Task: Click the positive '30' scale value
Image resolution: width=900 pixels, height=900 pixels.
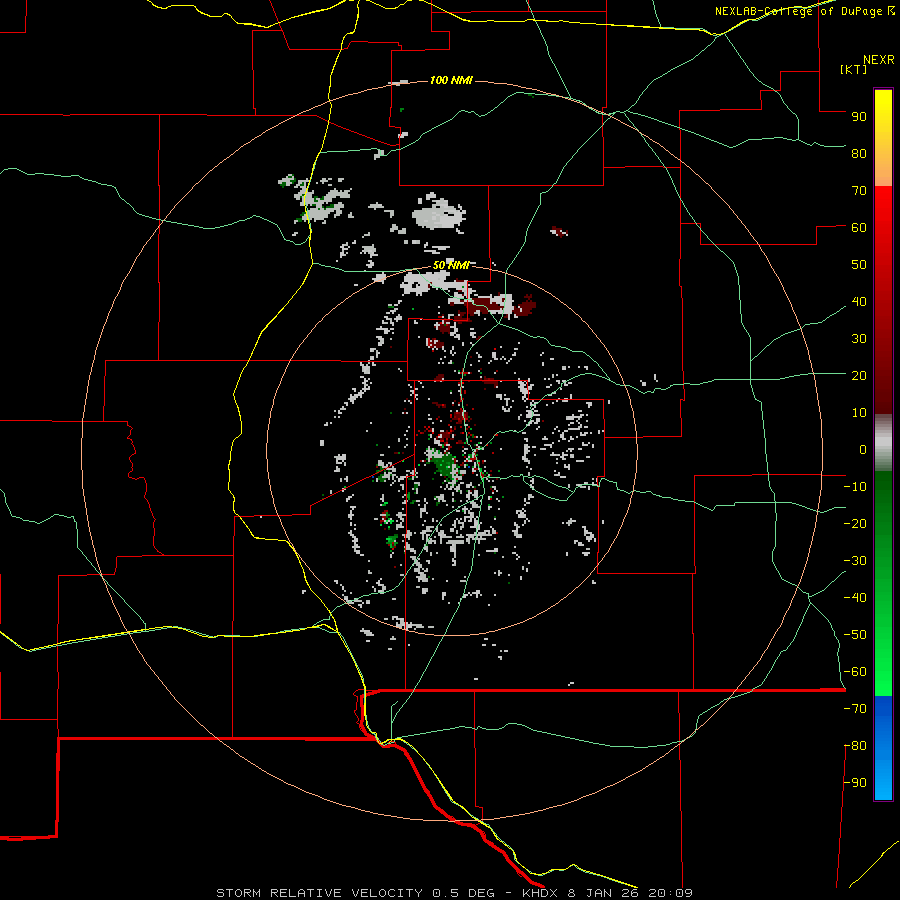Action: point(859,339)
